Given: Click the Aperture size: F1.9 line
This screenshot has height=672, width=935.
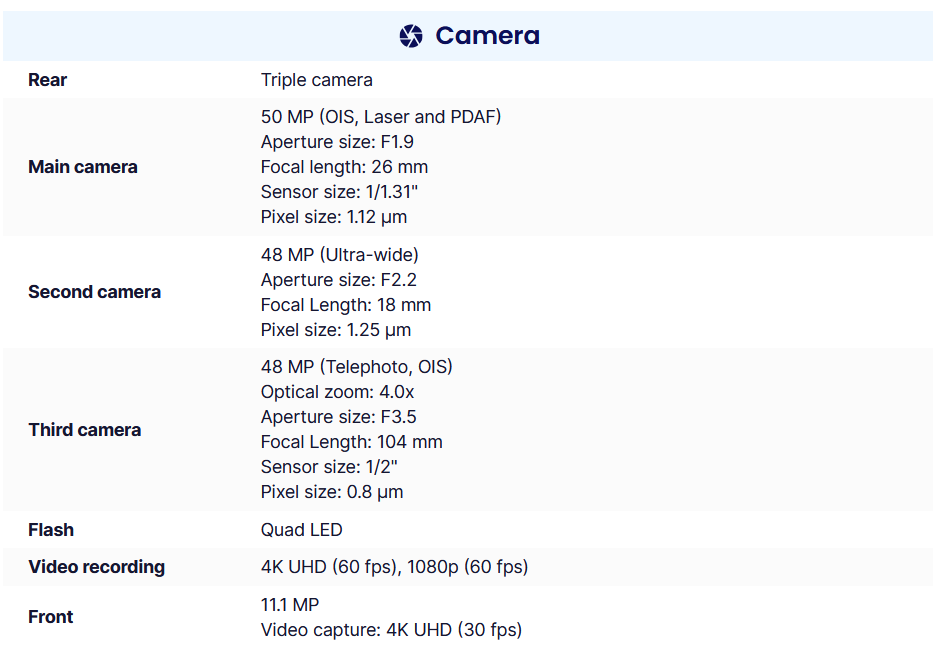Looking at the screenshot, I should click(x=337, y=142).
